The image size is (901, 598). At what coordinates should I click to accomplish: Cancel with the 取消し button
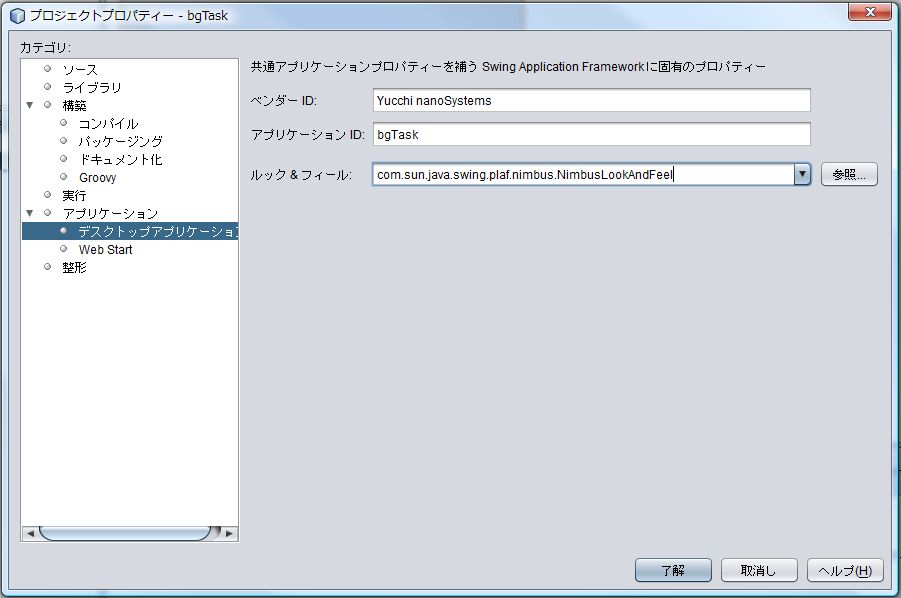[758, 570]
